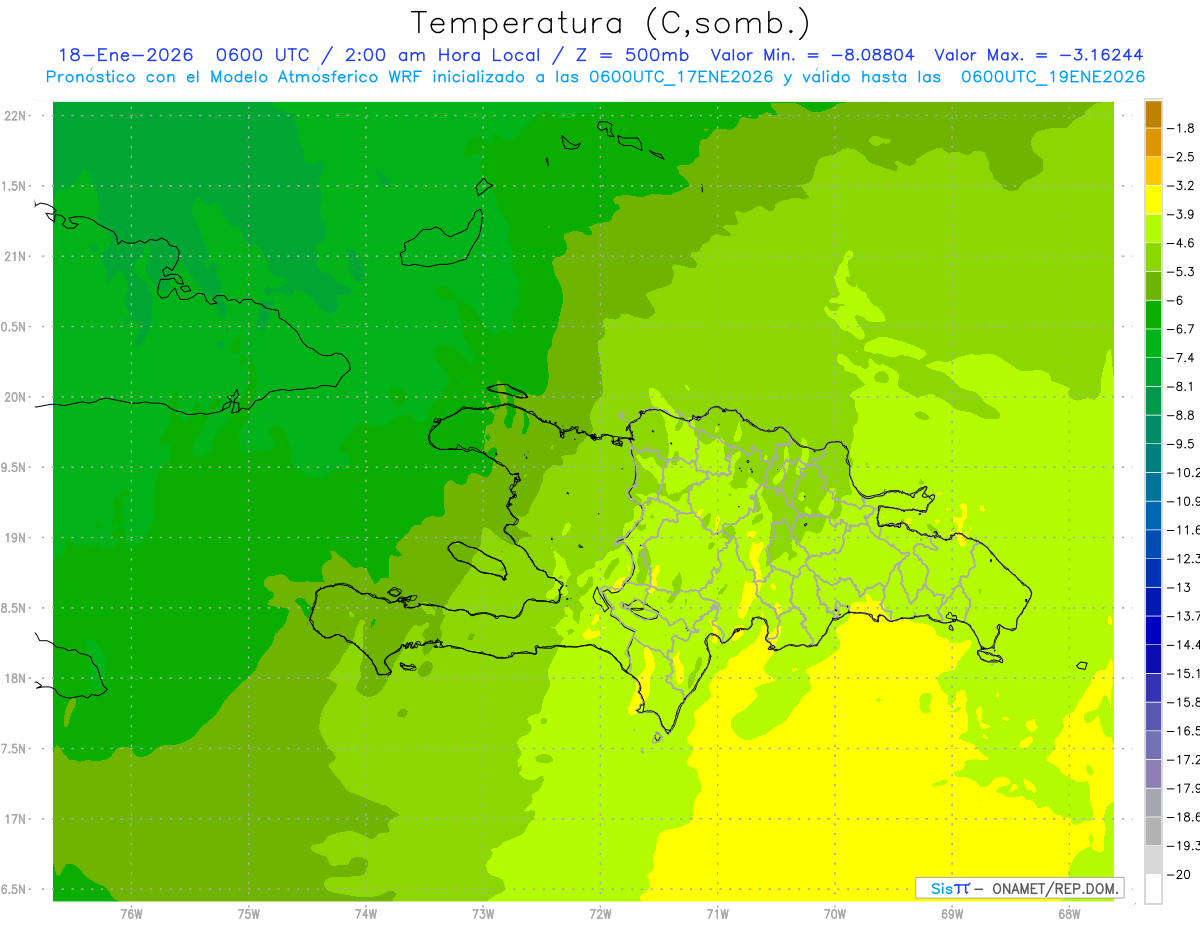Click the longitude label "70W"
The width and height of the screenshot is (1200, 927).
[x=835, y=914]
